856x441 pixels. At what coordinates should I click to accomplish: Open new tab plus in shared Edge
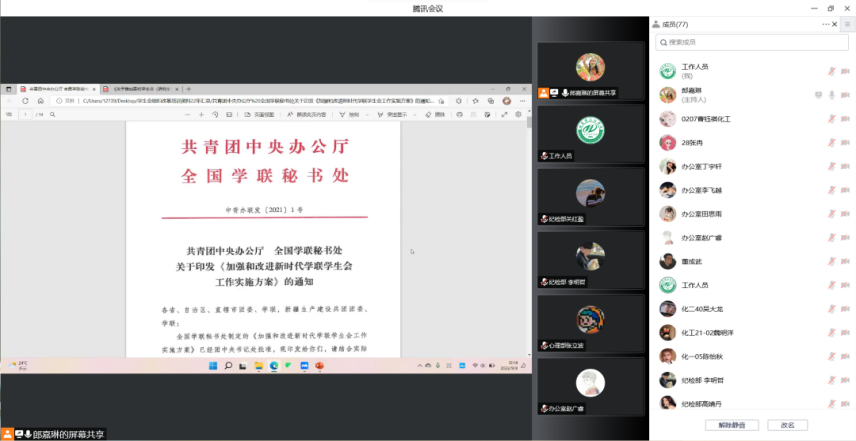click(189, 88)
